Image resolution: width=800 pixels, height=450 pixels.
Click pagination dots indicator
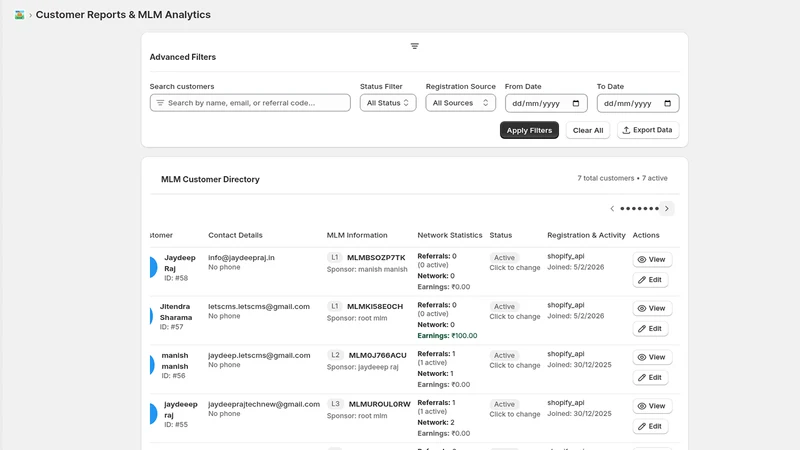(x=639, y=208)
